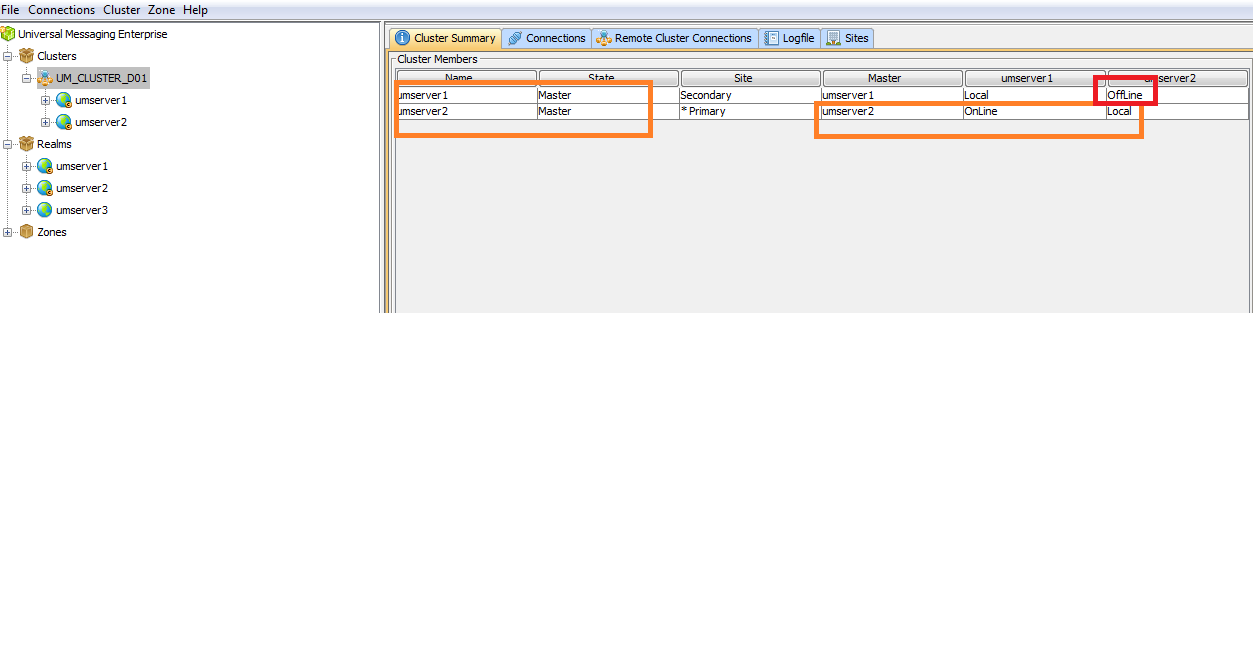The width and height of the screenshot is (1253, 648).
Task: Collapse the Realms tree node
Action: [8, 144]
